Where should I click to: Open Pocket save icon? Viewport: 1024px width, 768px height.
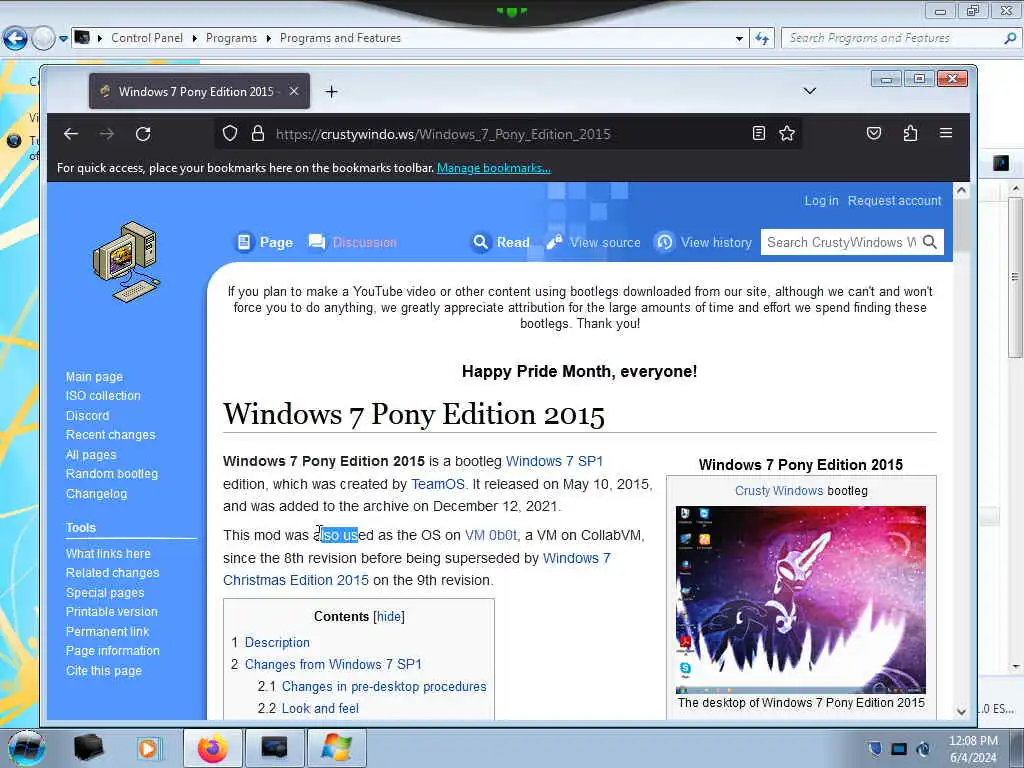click(x=874, y=134)
